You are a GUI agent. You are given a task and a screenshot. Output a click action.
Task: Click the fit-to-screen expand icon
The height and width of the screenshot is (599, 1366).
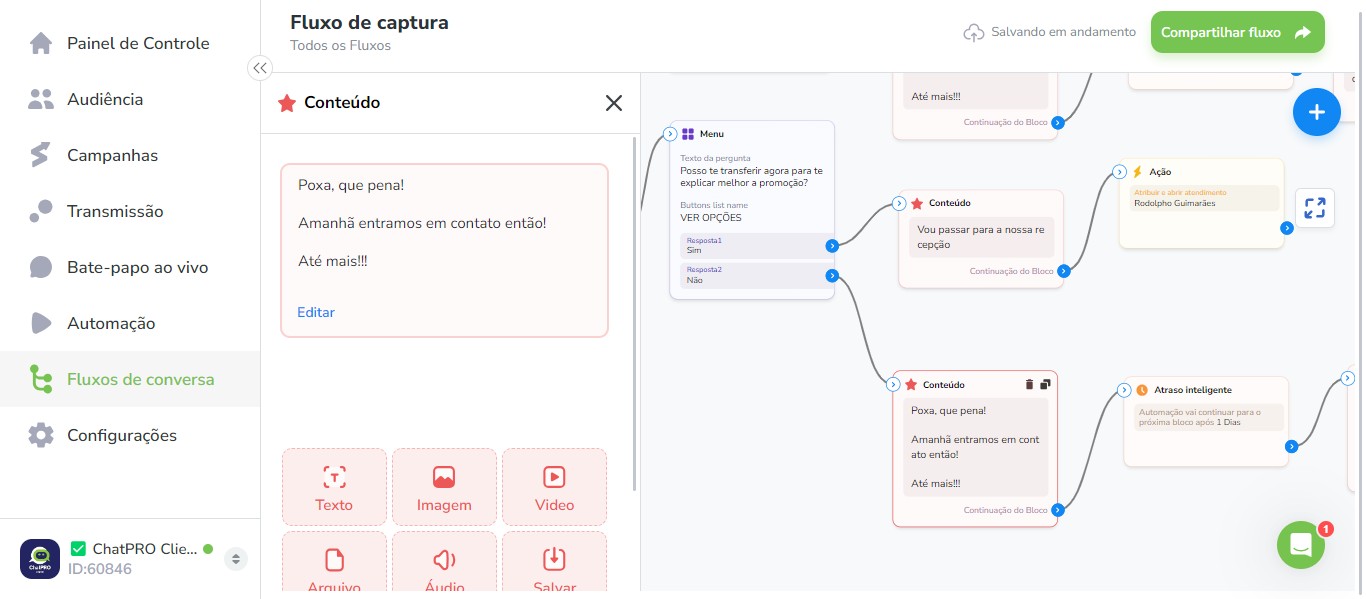pos(1315,208)
